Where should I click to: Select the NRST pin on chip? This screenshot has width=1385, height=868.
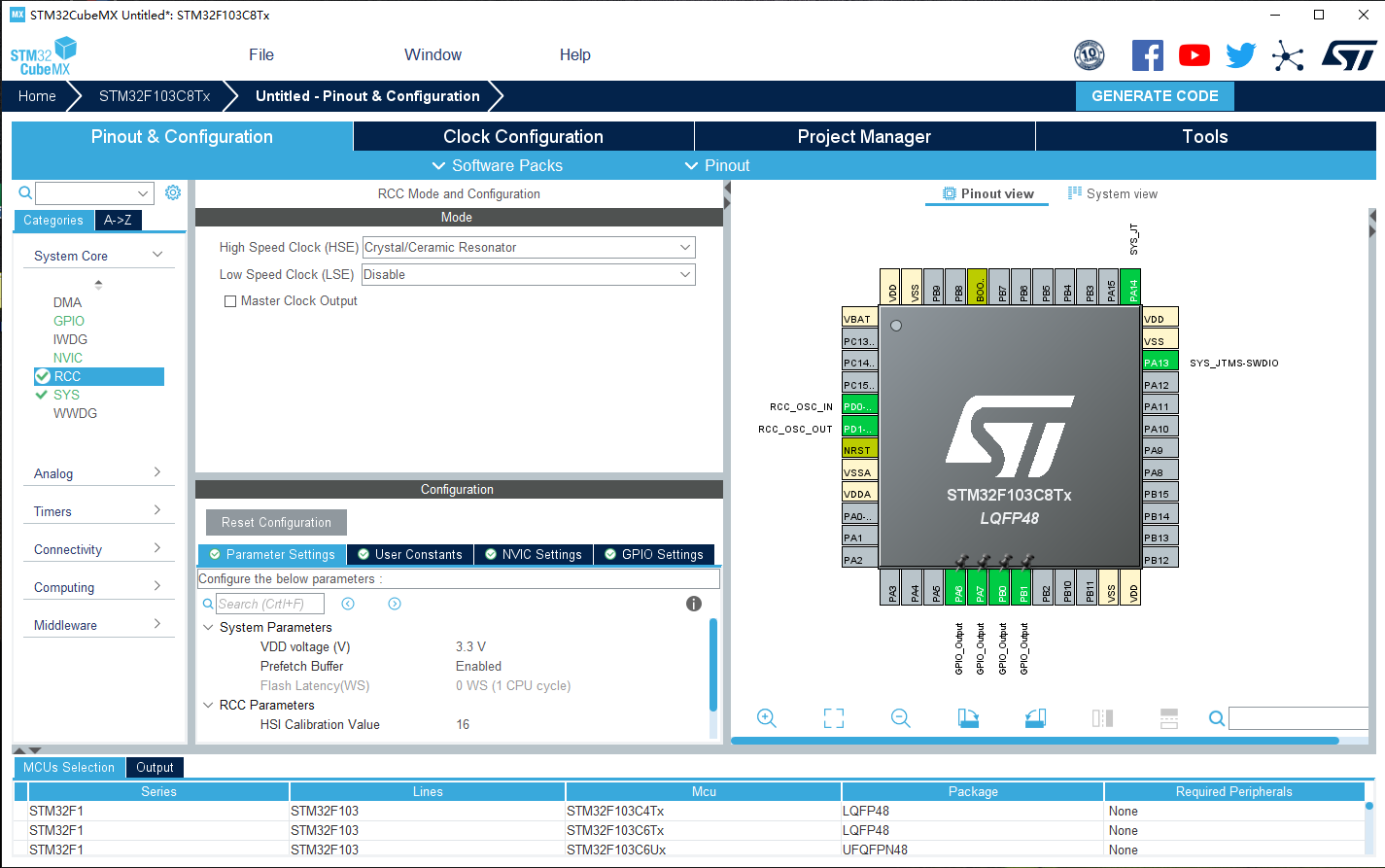pos(859,449)
